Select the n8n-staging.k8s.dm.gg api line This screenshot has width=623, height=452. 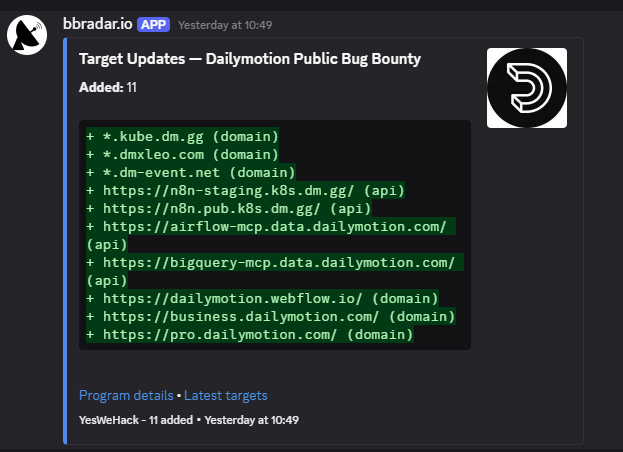[x=246, y=190]
